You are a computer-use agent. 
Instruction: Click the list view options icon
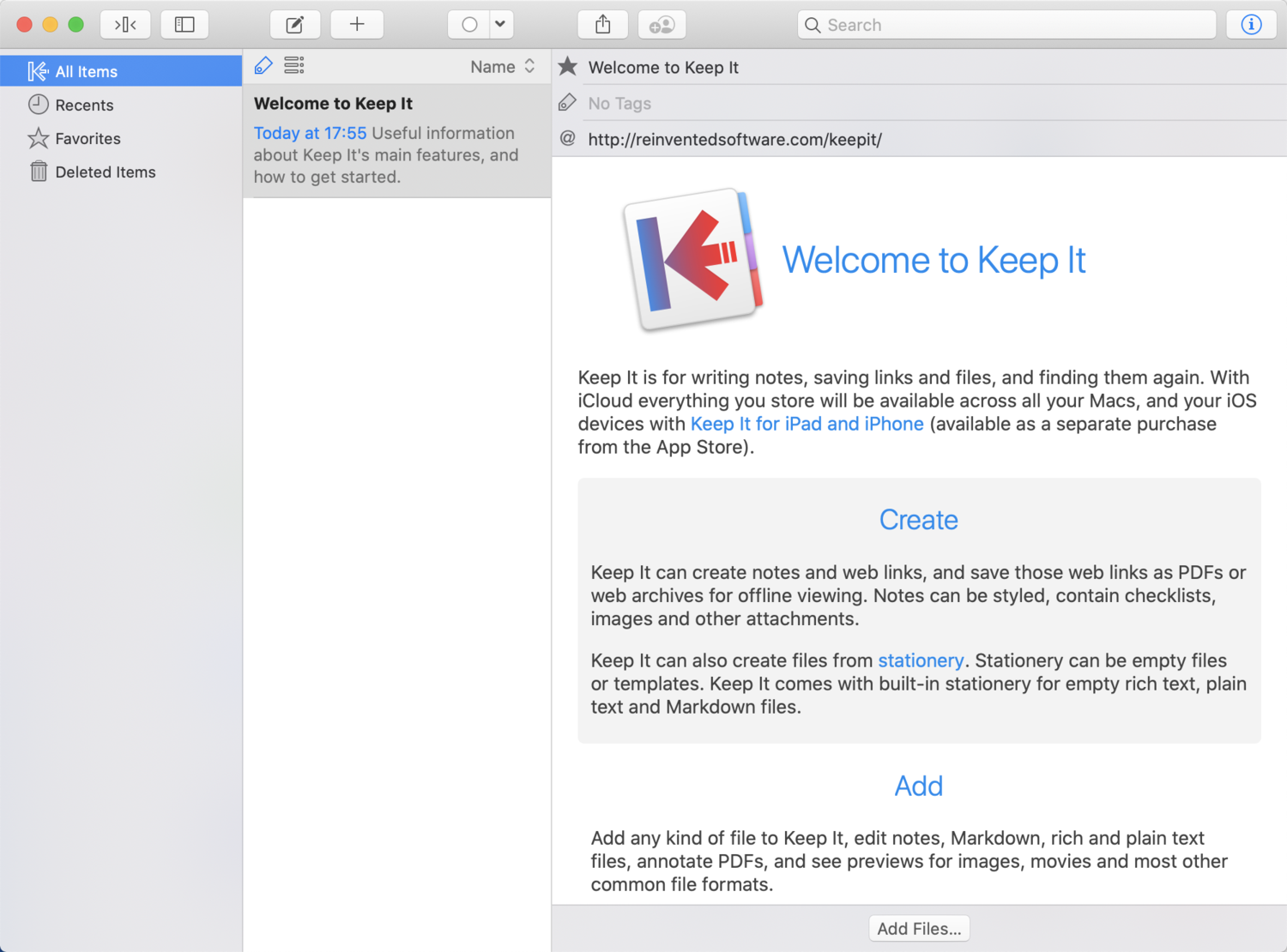tap(294, 65)
